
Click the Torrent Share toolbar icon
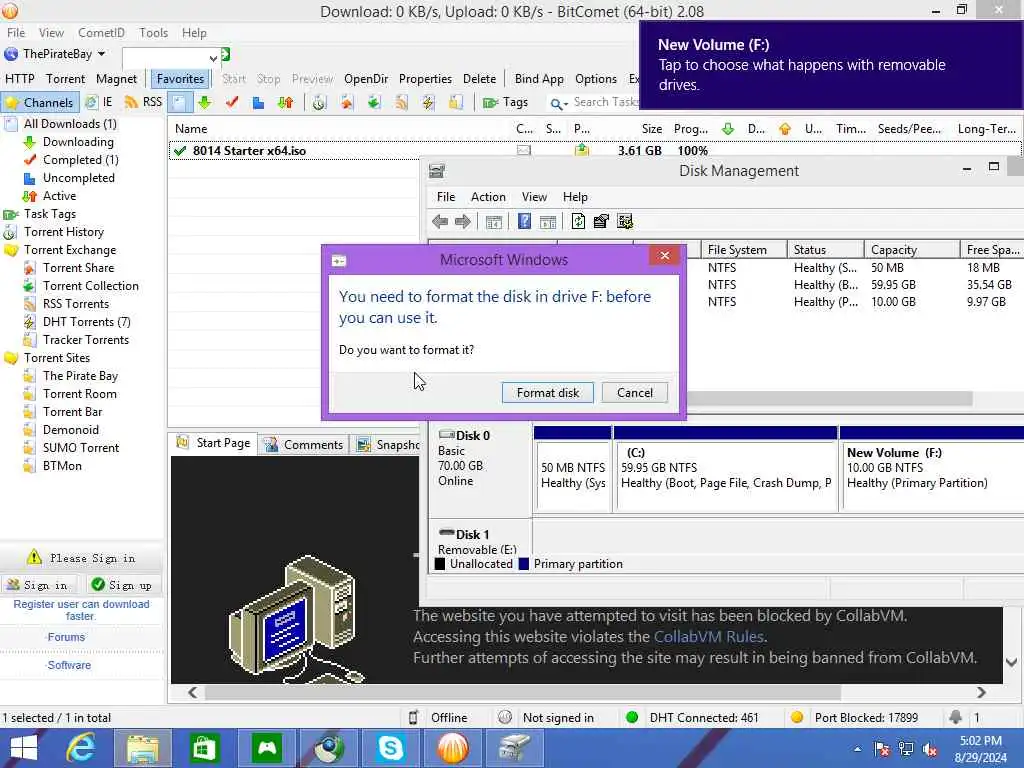tap(346, 103)
